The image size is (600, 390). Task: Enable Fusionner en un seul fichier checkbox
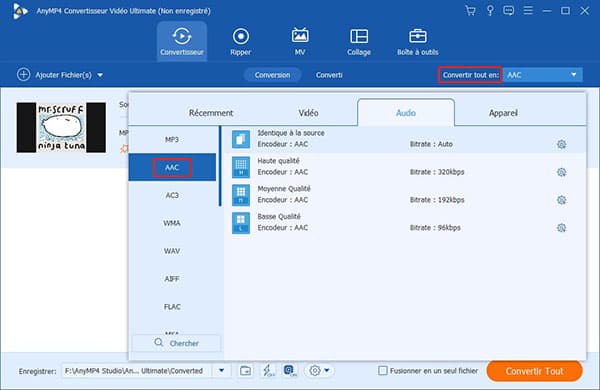point(383,370)
